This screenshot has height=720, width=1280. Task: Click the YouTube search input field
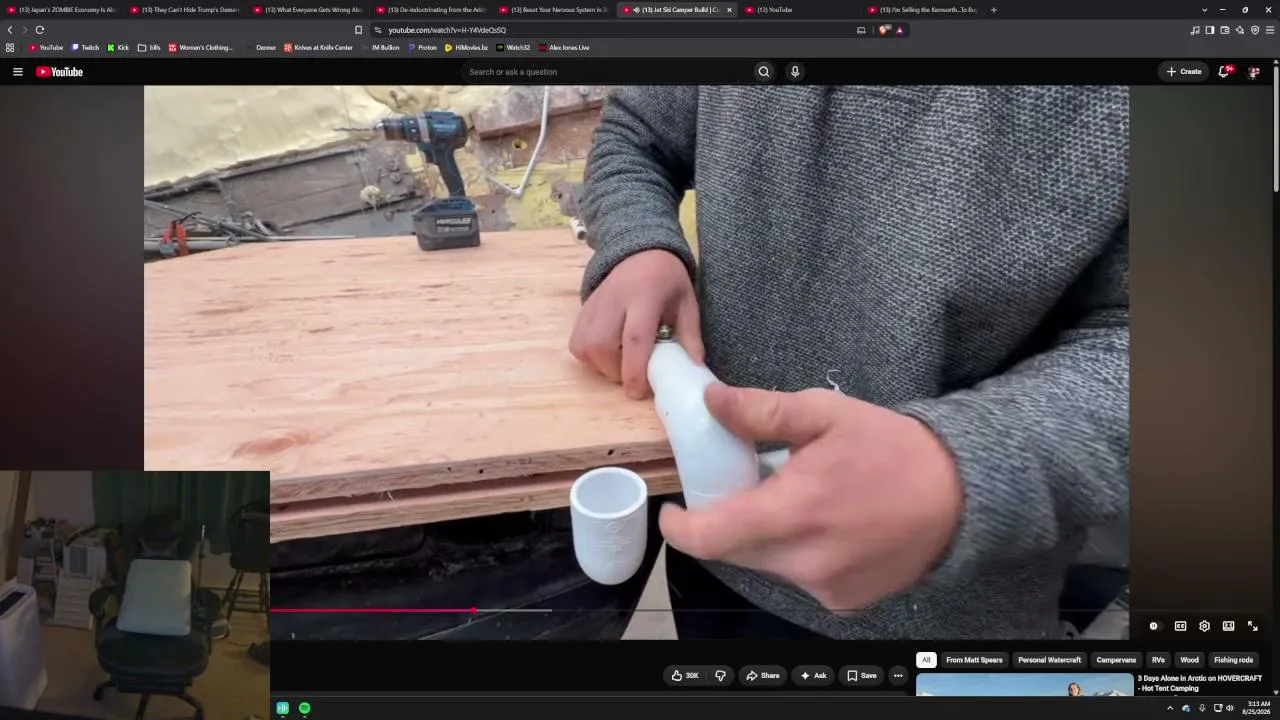(606, 72)
